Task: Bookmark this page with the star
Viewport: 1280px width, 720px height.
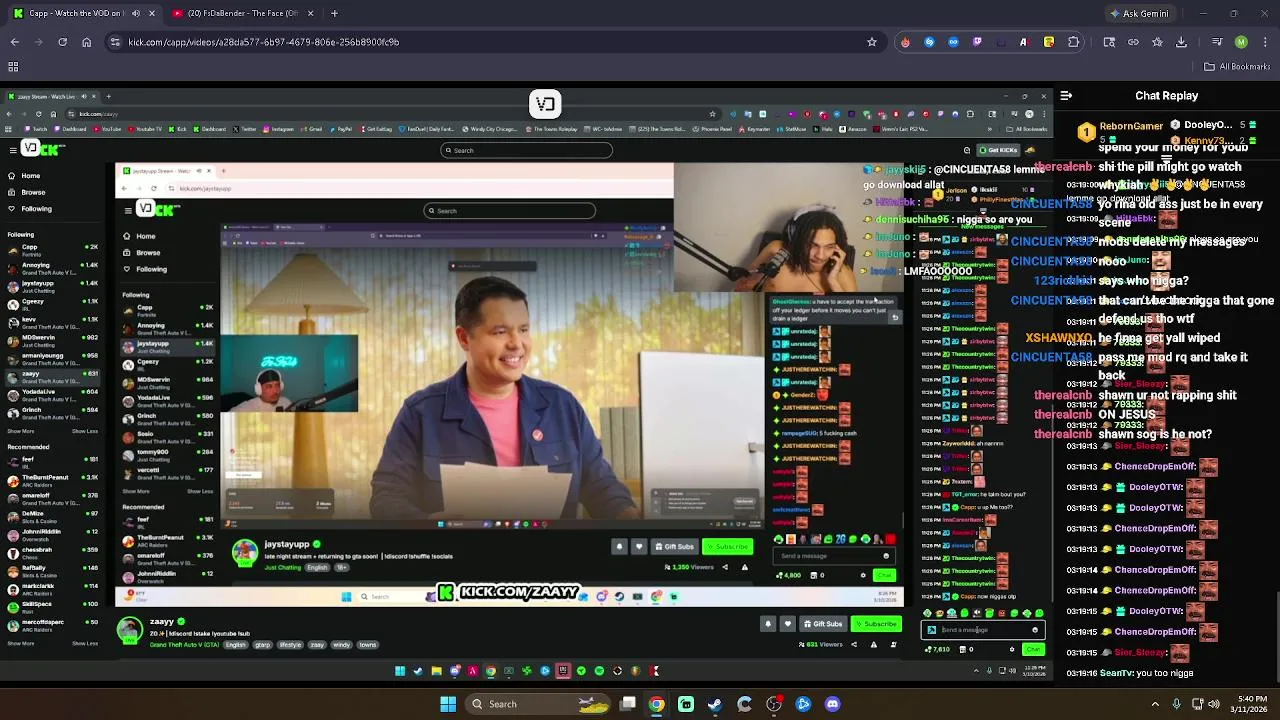Action: click(x=872, y=42)
